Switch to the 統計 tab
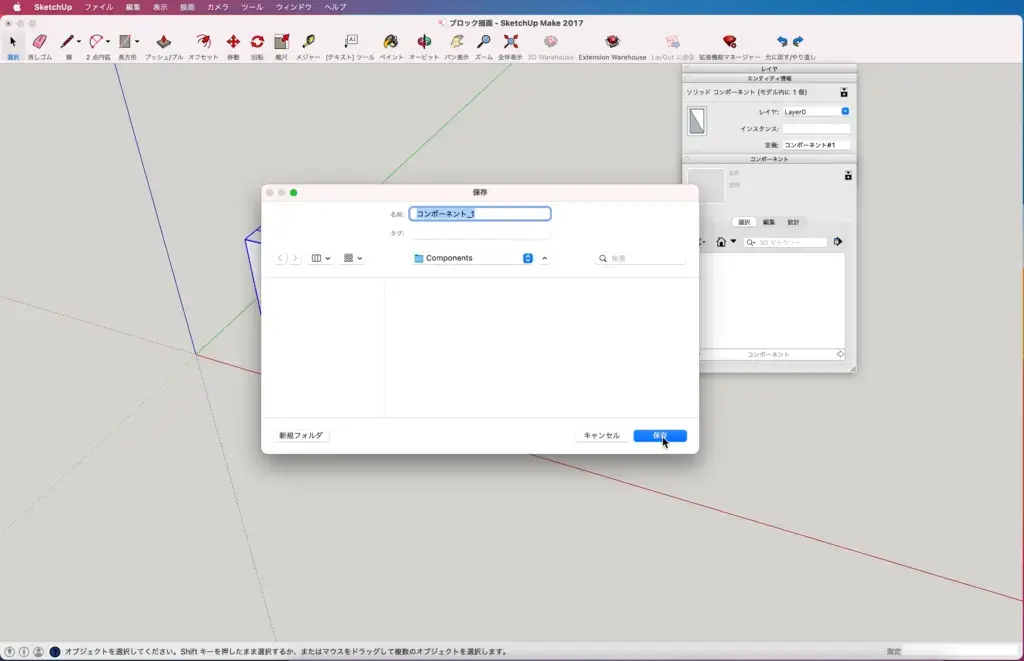Viewport: 1024px width, 661px height. click(x=793, y=222)
